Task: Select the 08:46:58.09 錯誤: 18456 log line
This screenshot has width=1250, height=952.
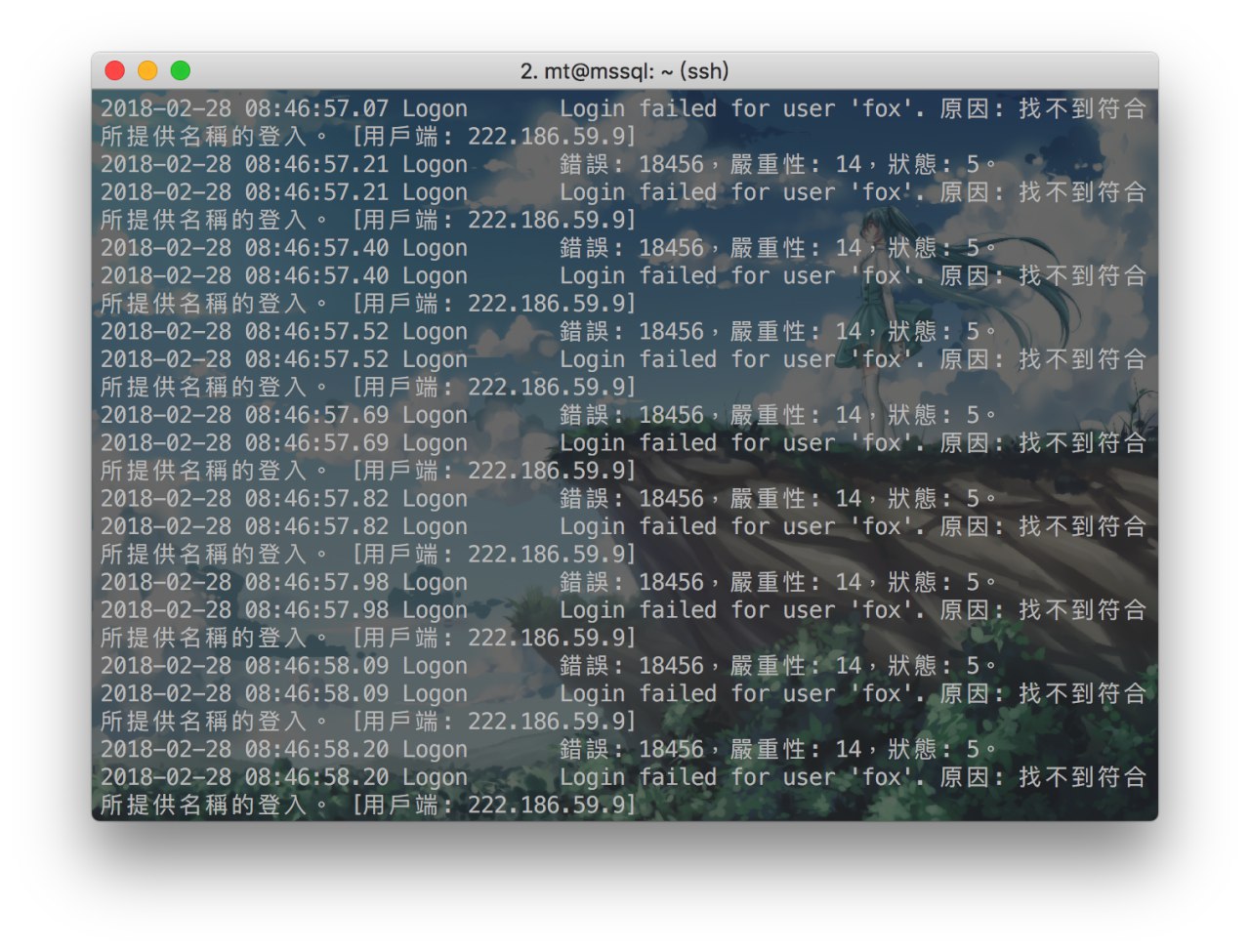Action: [x=548, y=666]
